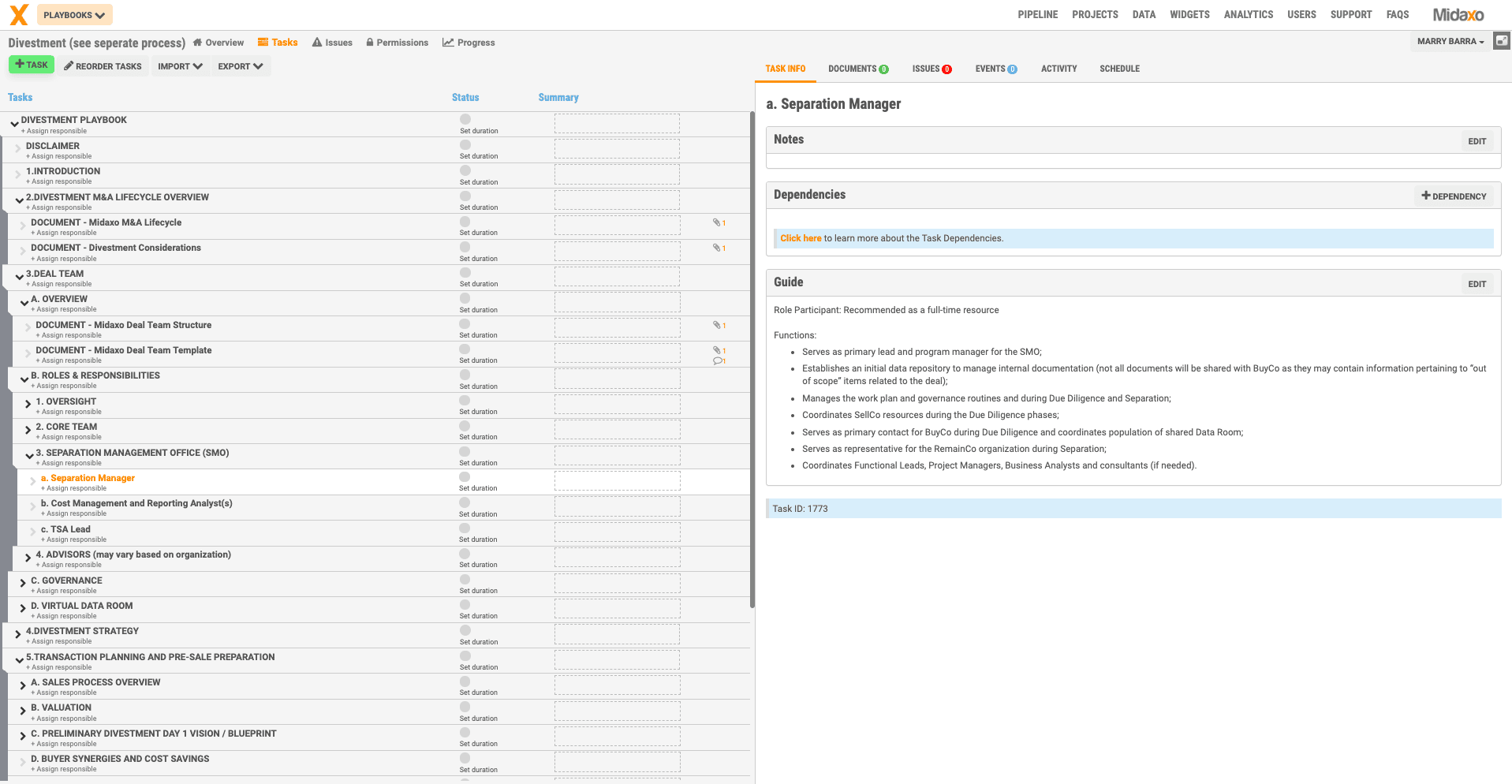Toggle status circle for Separation Manager task
Image resolution: width=1512 pixels, height=784 pixels.
465,477
